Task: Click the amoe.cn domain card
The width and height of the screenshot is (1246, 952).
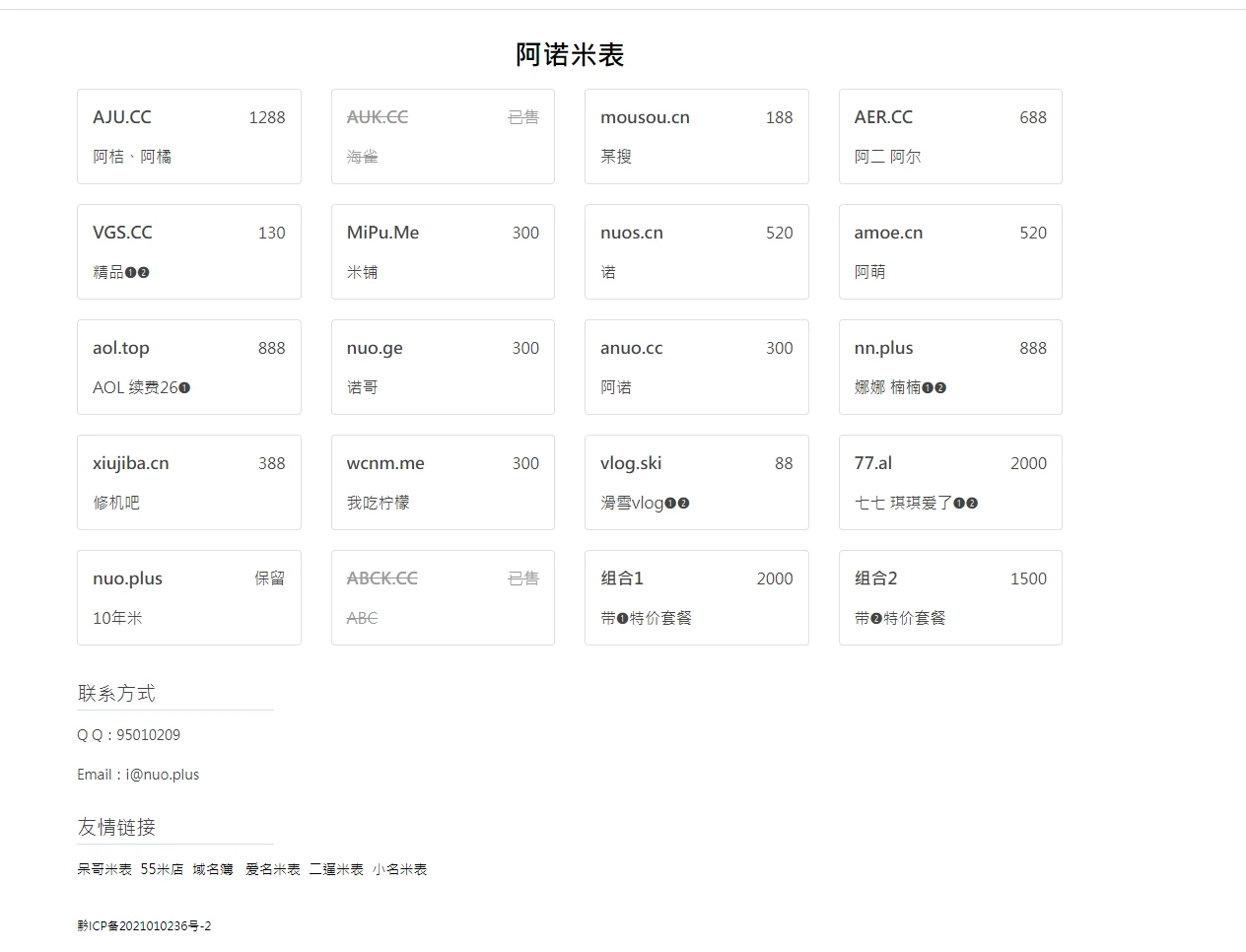Action: tap(950, 251)
